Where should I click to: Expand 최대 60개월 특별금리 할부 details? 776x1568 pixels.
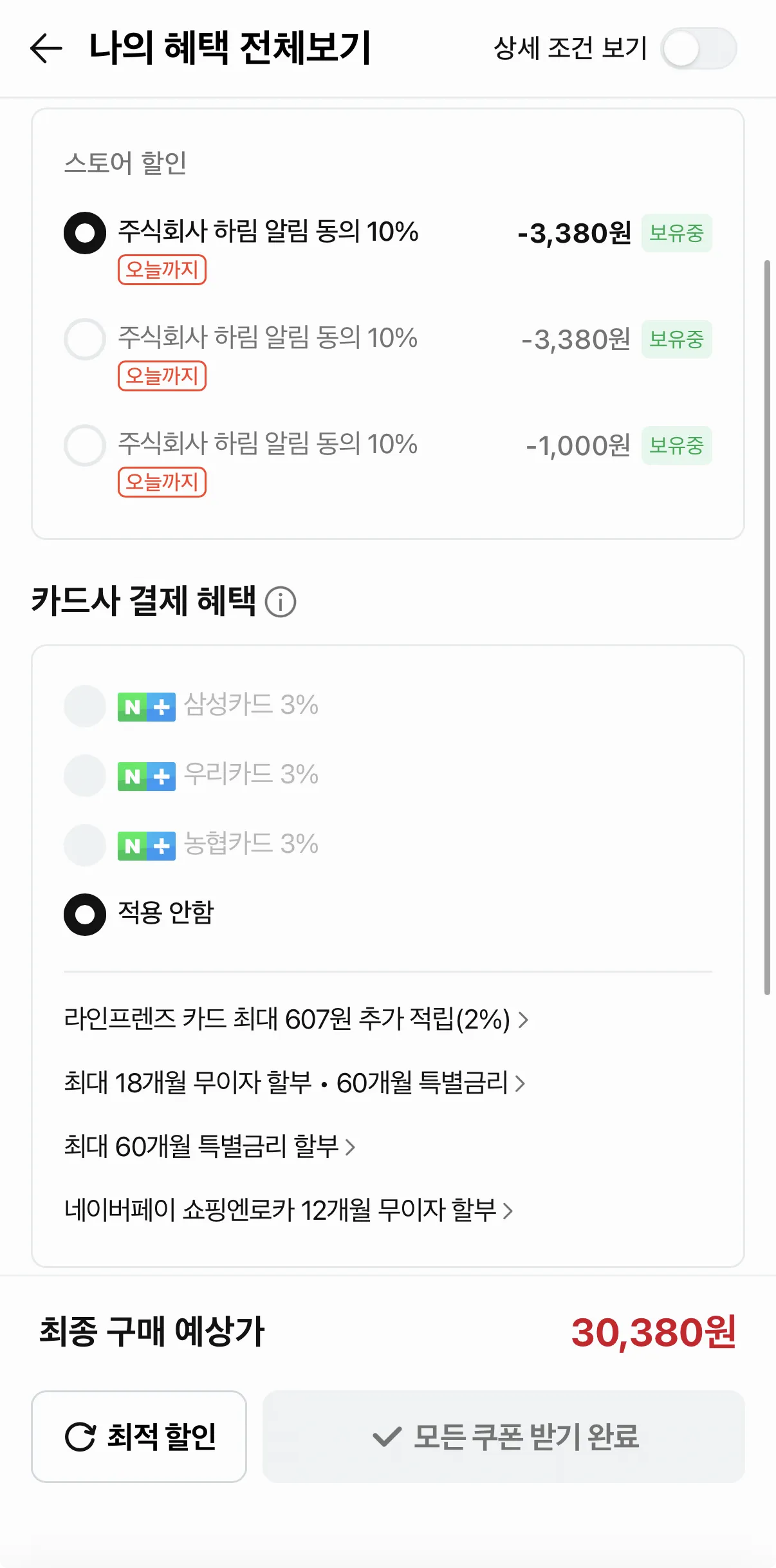pos(210,1146)
